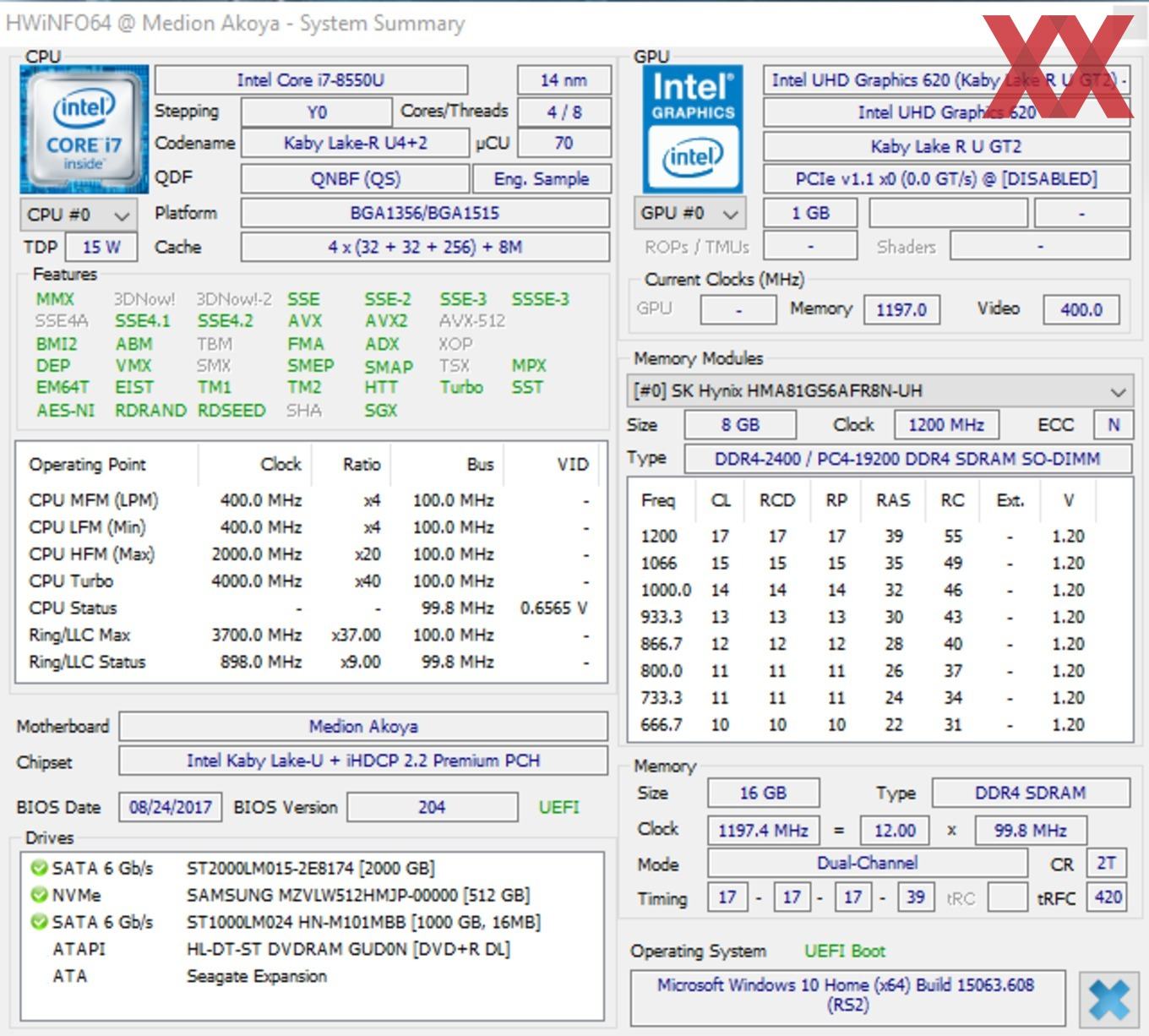
Task: Click the RAS column header in timings table
Action: (893, 500)
